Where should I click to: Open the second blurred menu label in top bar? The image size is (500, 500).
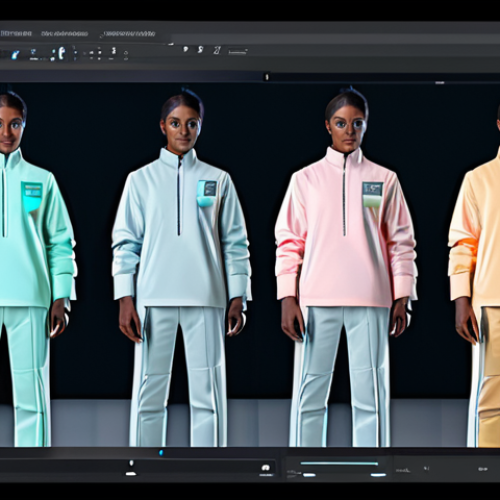(64, 34)
